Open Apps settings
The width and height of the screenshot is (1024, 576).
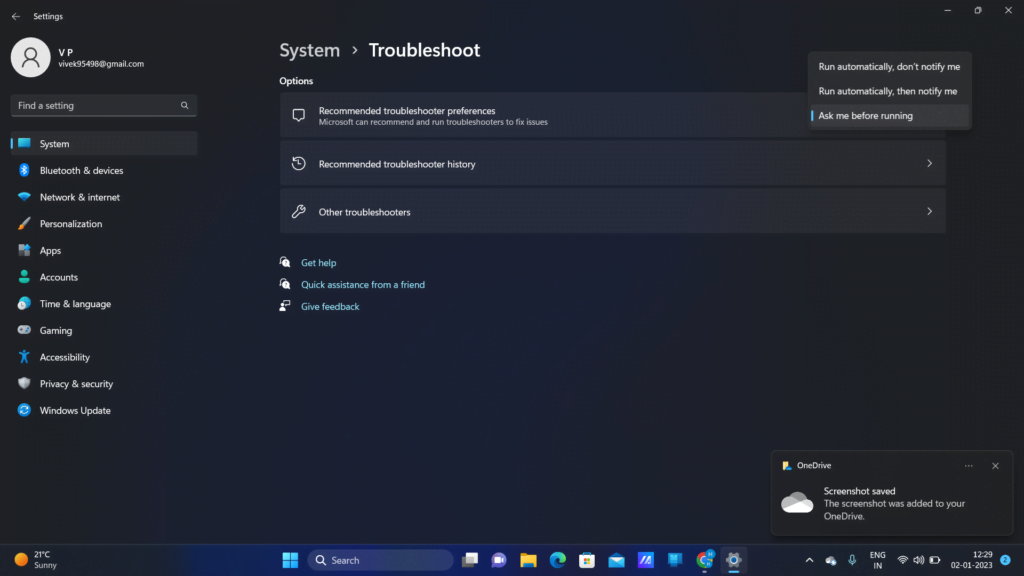tap(104, 251)
